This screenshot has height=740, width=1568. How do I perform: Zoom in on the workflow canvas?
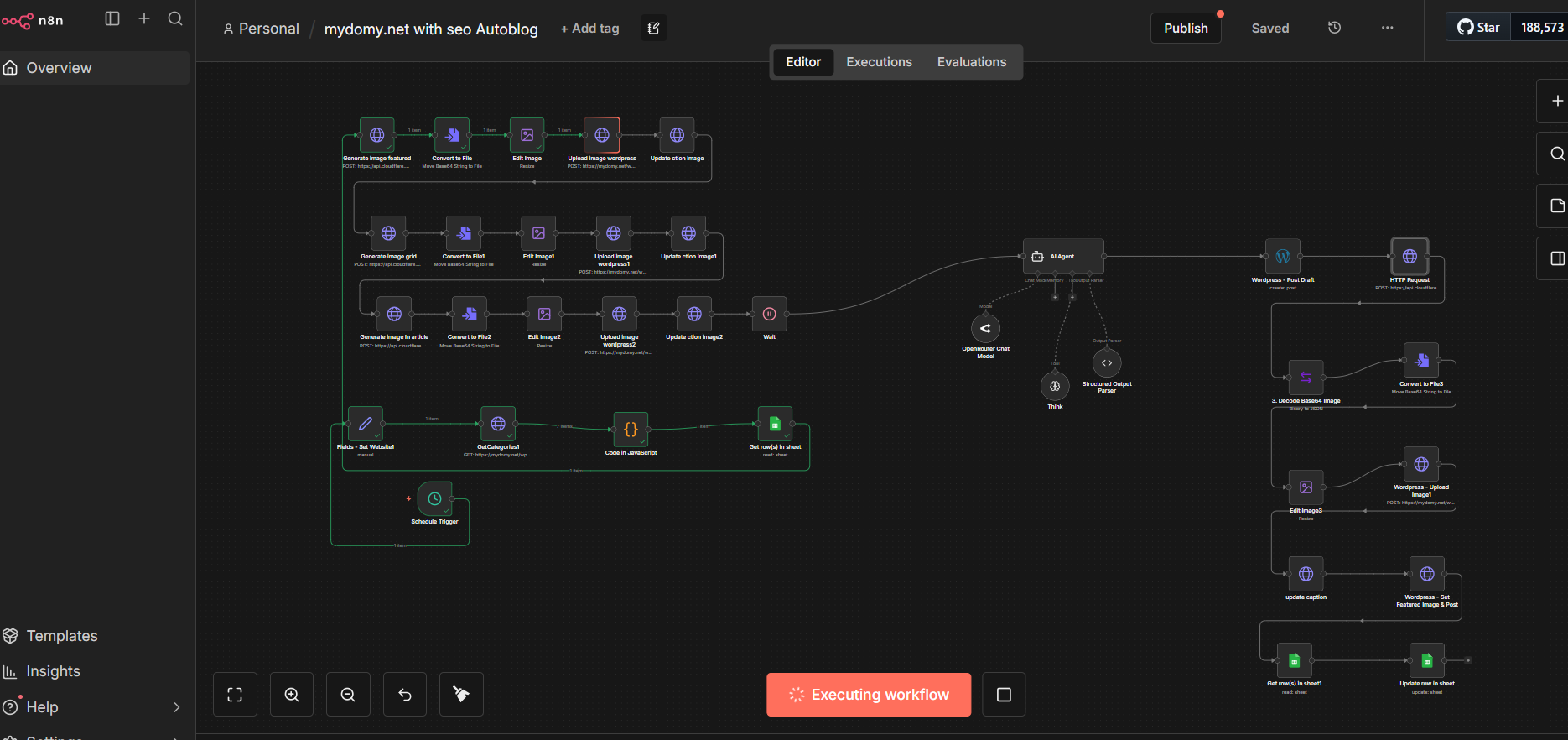(x=292, y=695)
